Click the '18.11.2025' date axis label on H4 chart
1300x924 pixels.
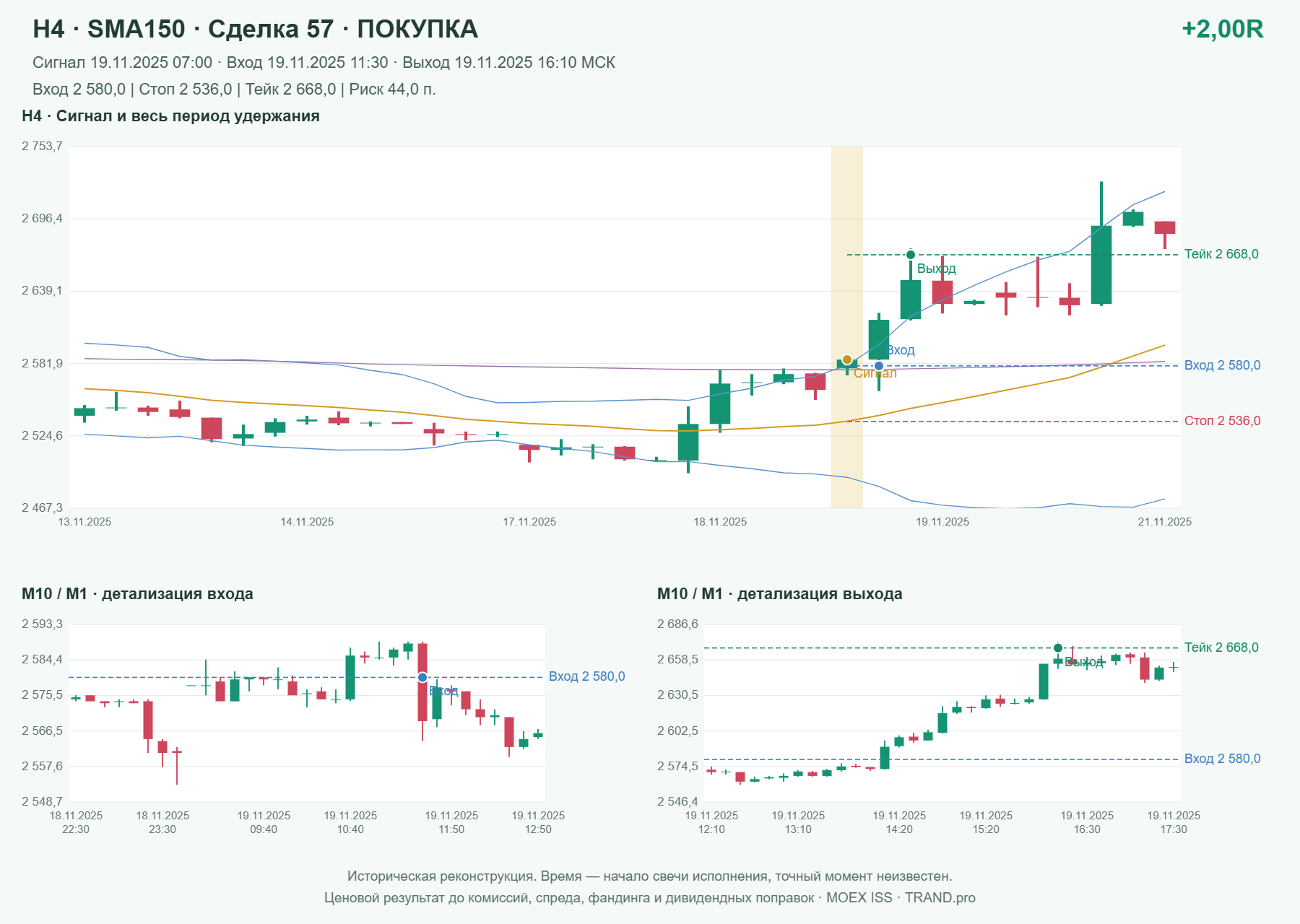point(720,522)
